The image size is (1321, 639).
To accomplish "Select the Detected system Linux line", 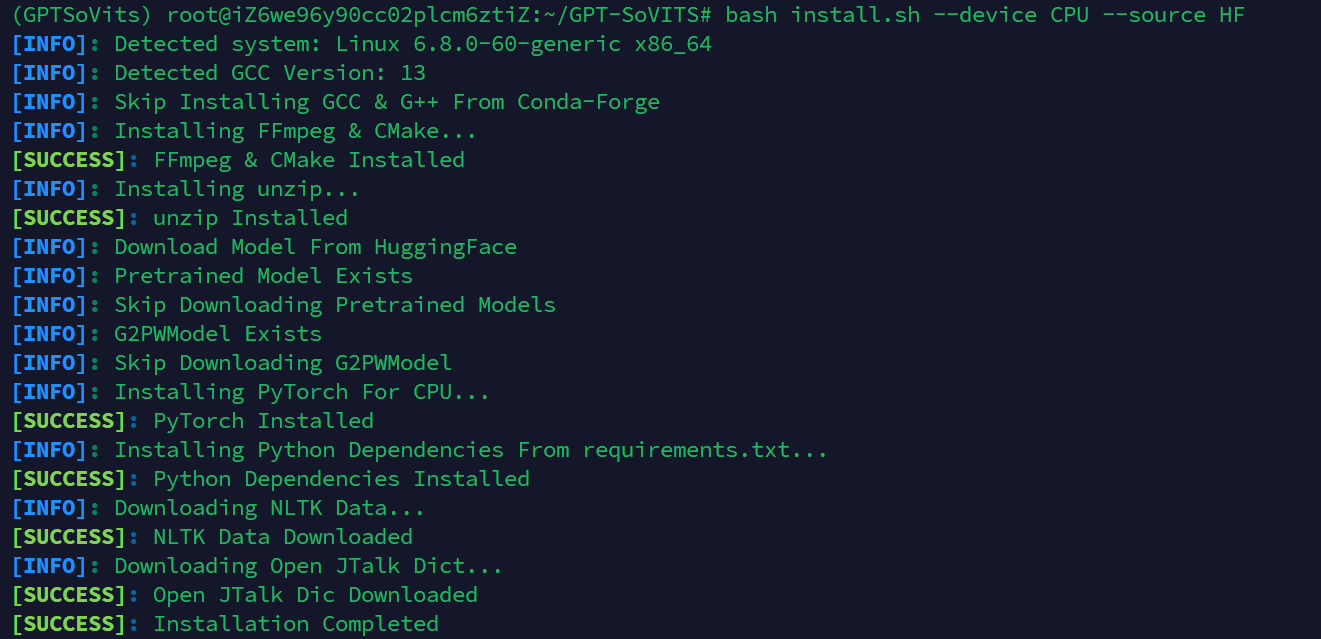I will pyautogui.click(x=362, y=44).
